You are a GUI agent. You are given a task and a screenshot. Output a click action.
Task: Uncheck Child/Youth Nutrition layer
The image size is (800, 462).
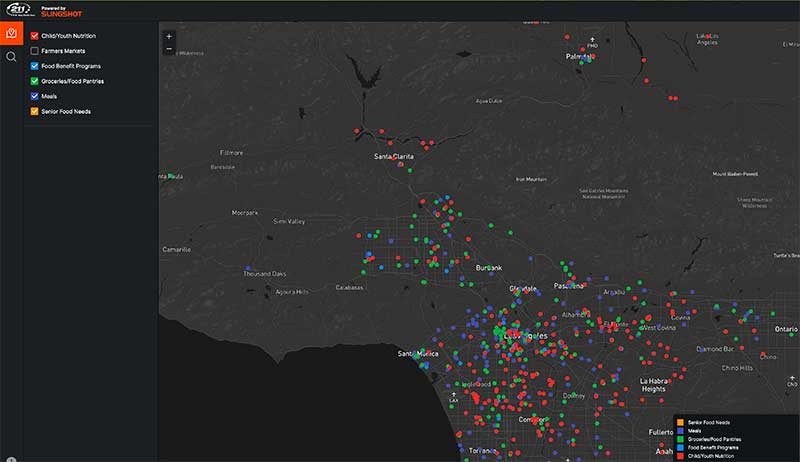[34, 36]
